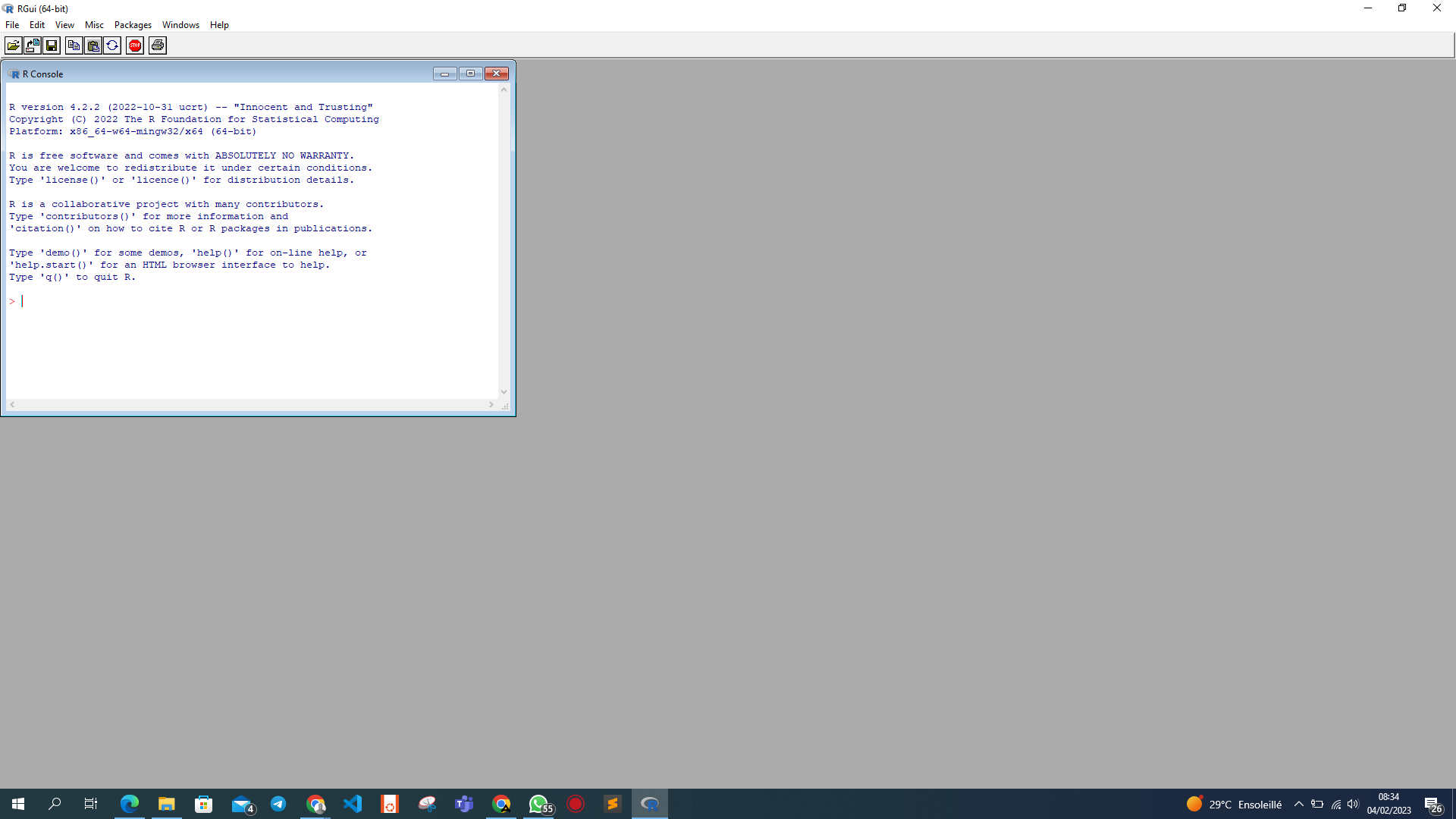Click the weather widget showing 29°C
Viewport: 1456px width, 819px height.
point(1235,804)
